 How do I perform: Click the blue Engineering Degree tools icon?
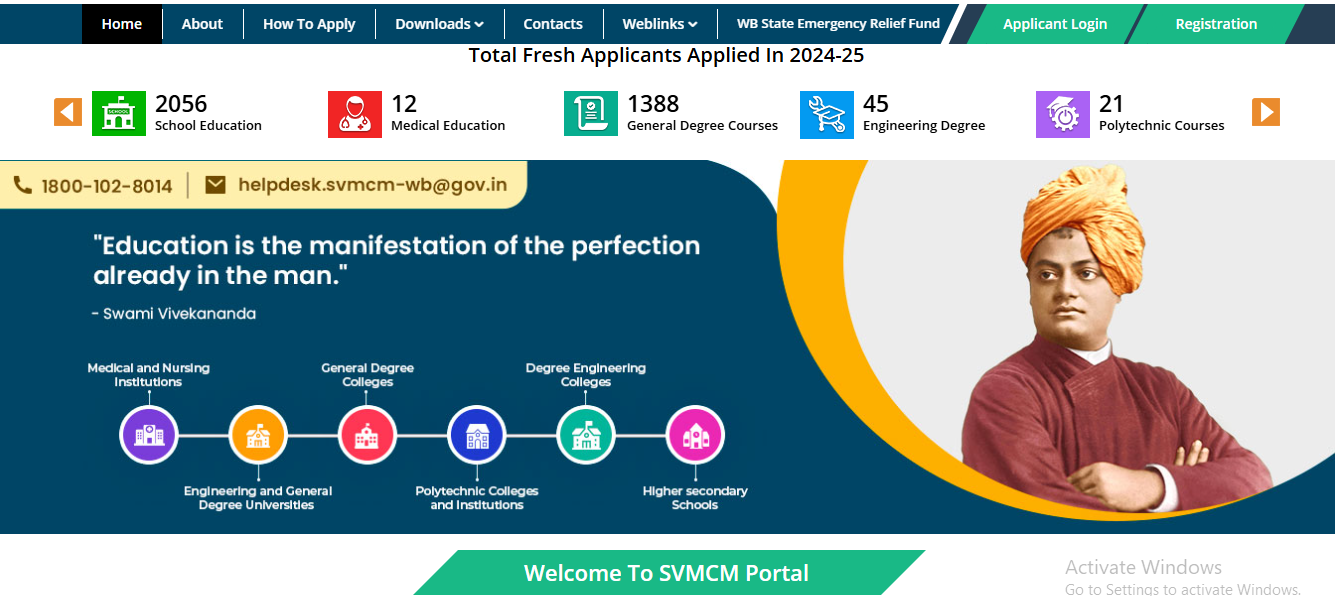(x=827, y=114)
